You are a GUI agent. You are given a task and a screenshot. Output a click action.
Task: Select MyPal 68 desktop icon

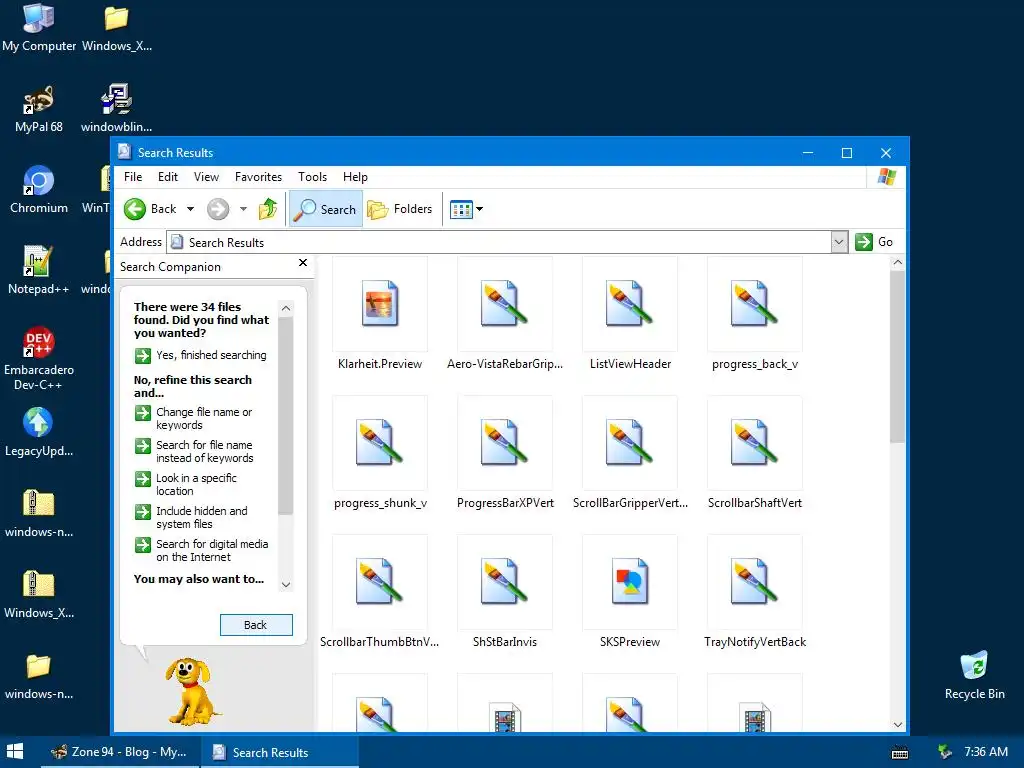(x=39, y=109)
